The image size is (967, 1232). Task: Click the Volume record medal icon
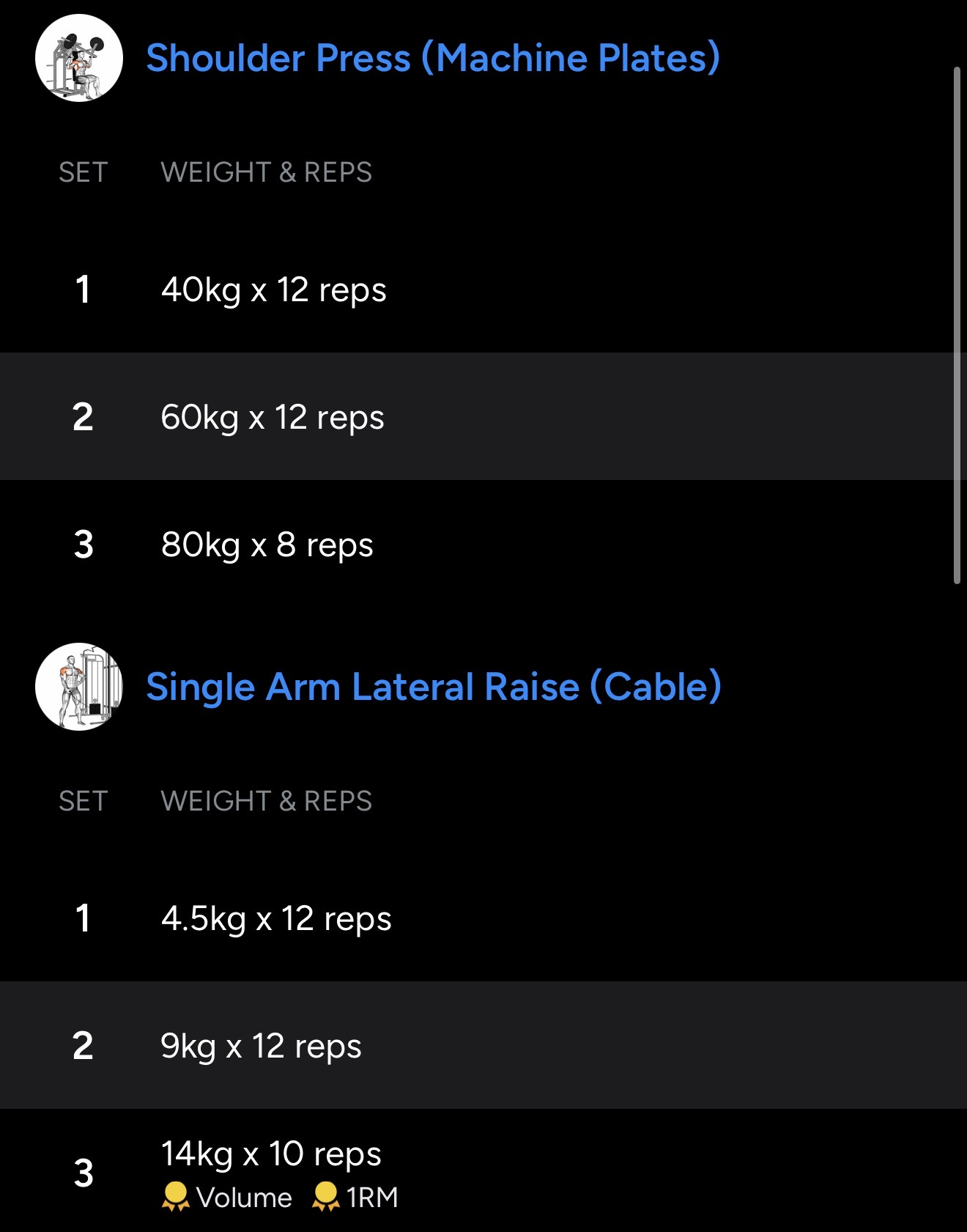click(175, 1197)
